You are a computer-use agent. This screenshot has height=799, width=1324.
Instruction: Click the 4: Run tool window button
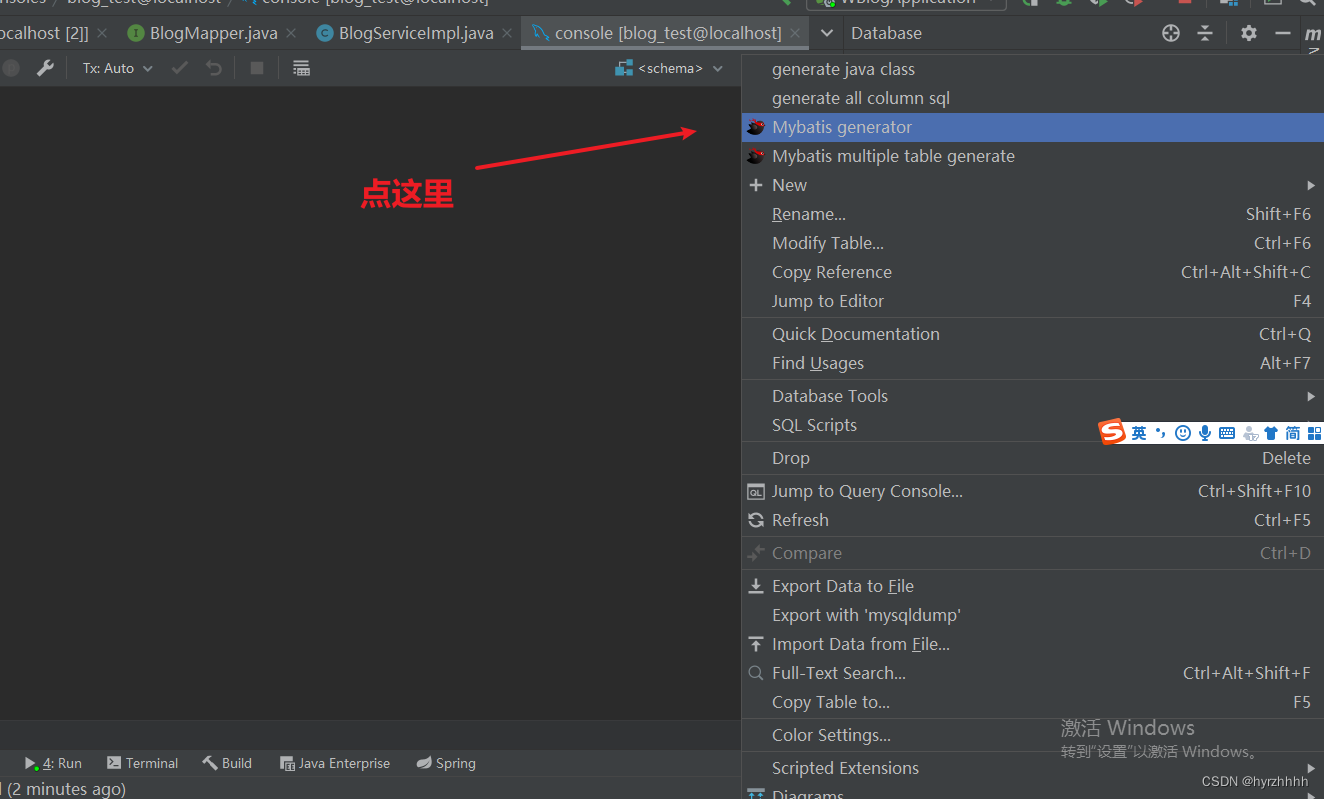tap(54, 763)
